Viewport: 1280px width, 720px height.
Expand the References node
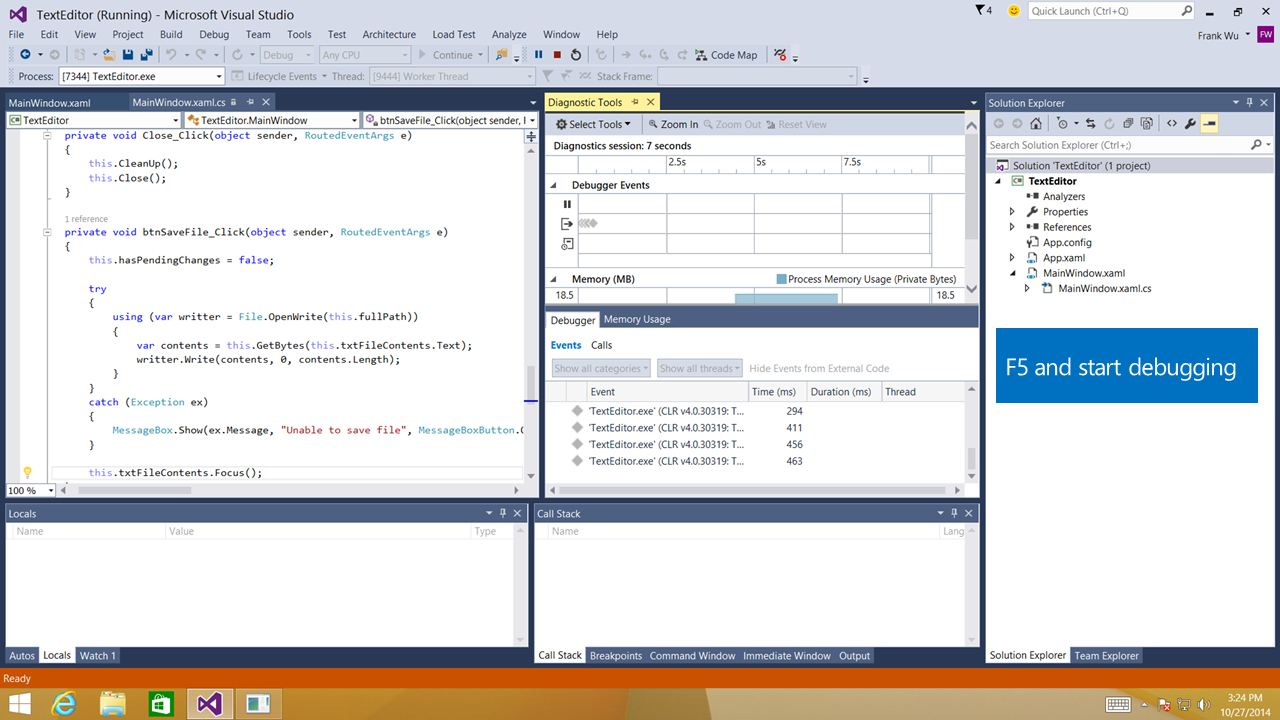click(x=1012, y=227)
